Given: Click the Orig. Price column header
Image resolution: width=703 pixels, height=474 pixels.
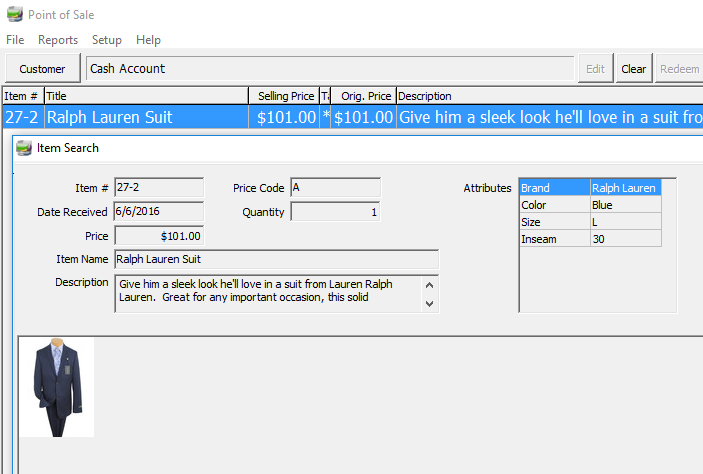Looking at the screenshot, I should click(x=364, y=96).
